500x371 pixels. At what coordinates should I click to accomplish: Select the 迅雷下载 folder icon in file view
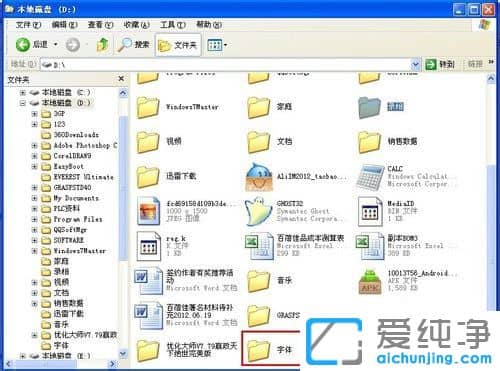tap(147, 176)
